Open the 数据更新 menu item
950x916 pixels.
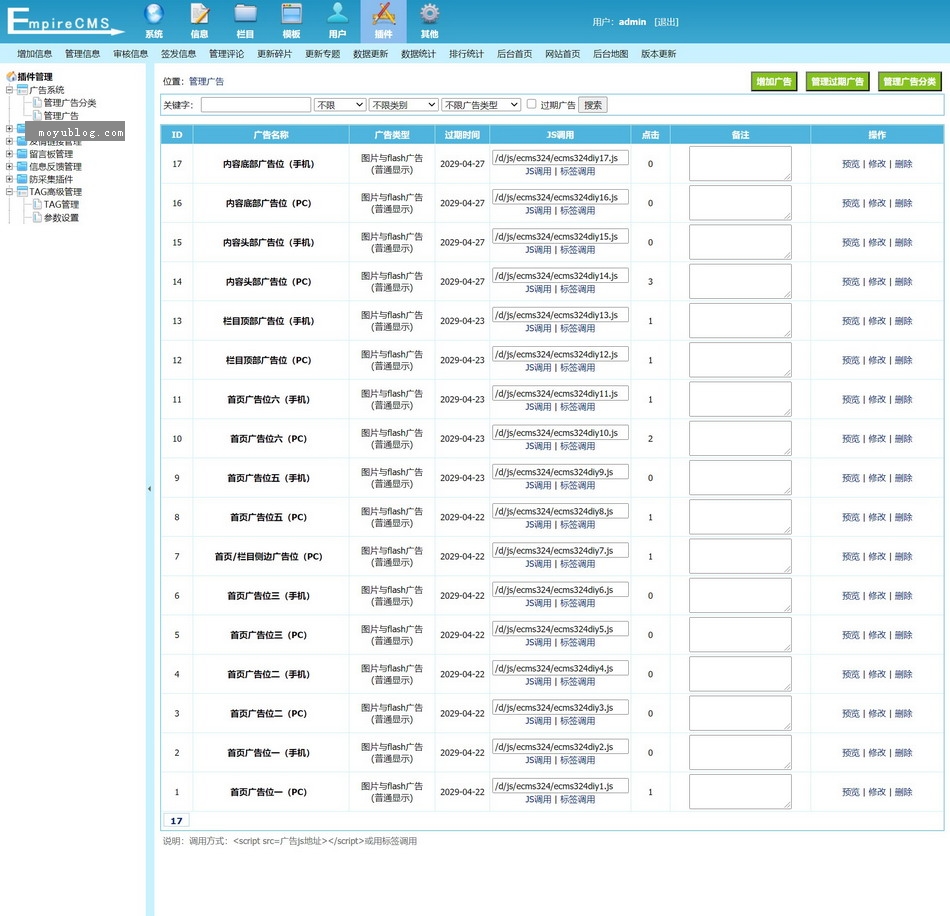[x=370, y=54]
